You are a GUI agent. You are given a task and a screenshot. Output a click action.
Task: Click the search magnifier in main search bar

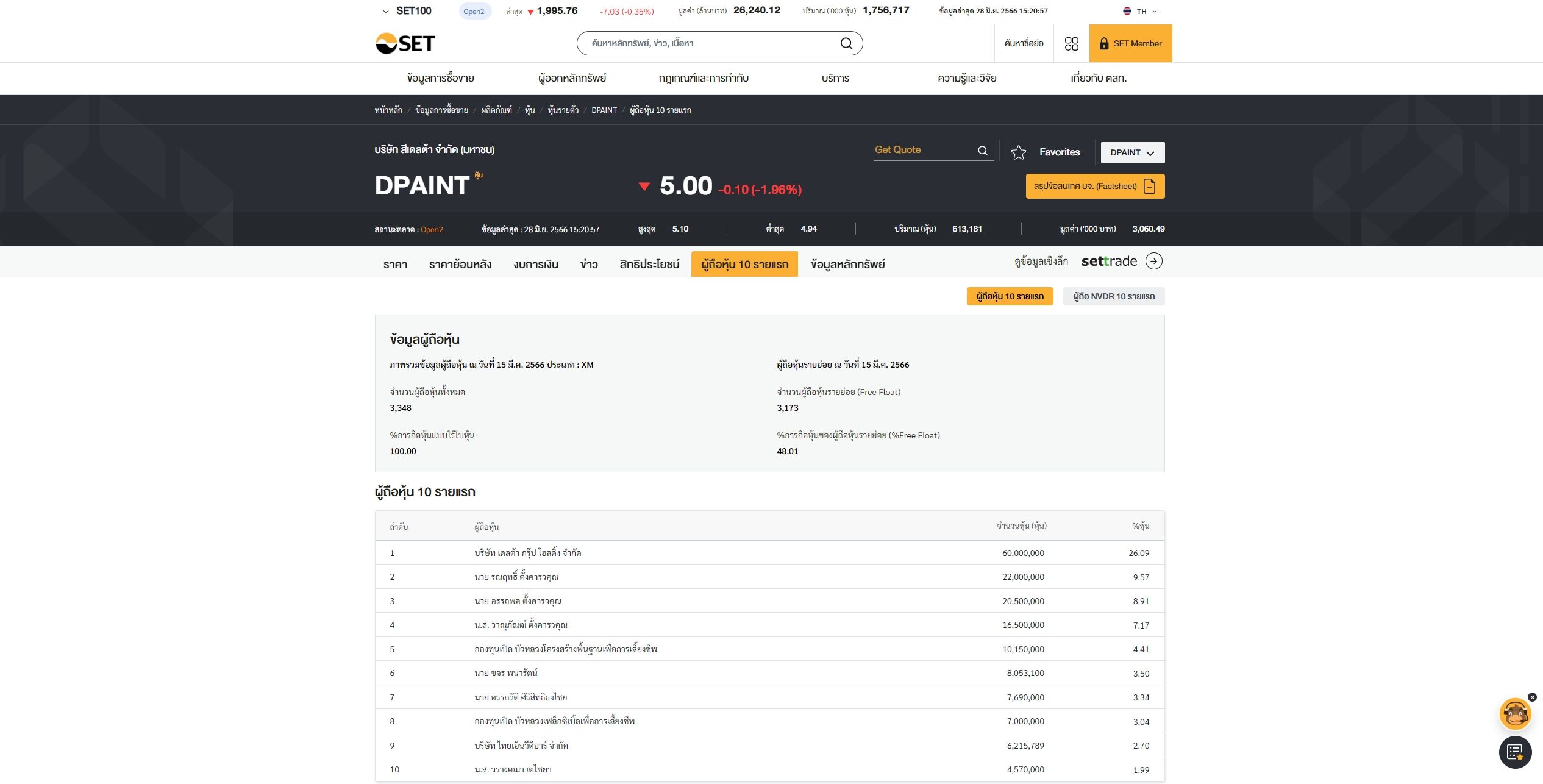click(x=846, y=43)
